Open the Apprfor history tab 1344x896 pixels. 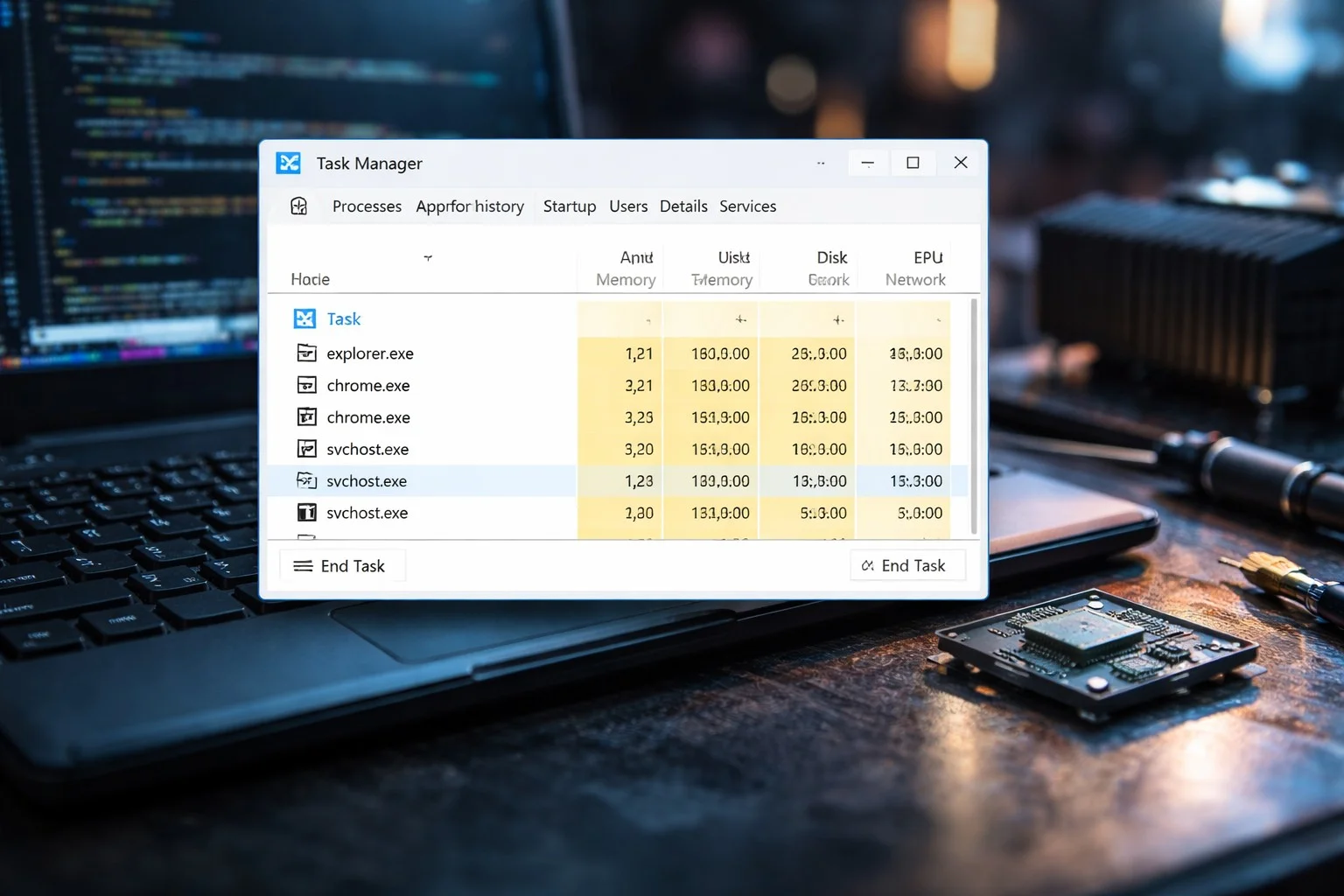click(470, 206)
